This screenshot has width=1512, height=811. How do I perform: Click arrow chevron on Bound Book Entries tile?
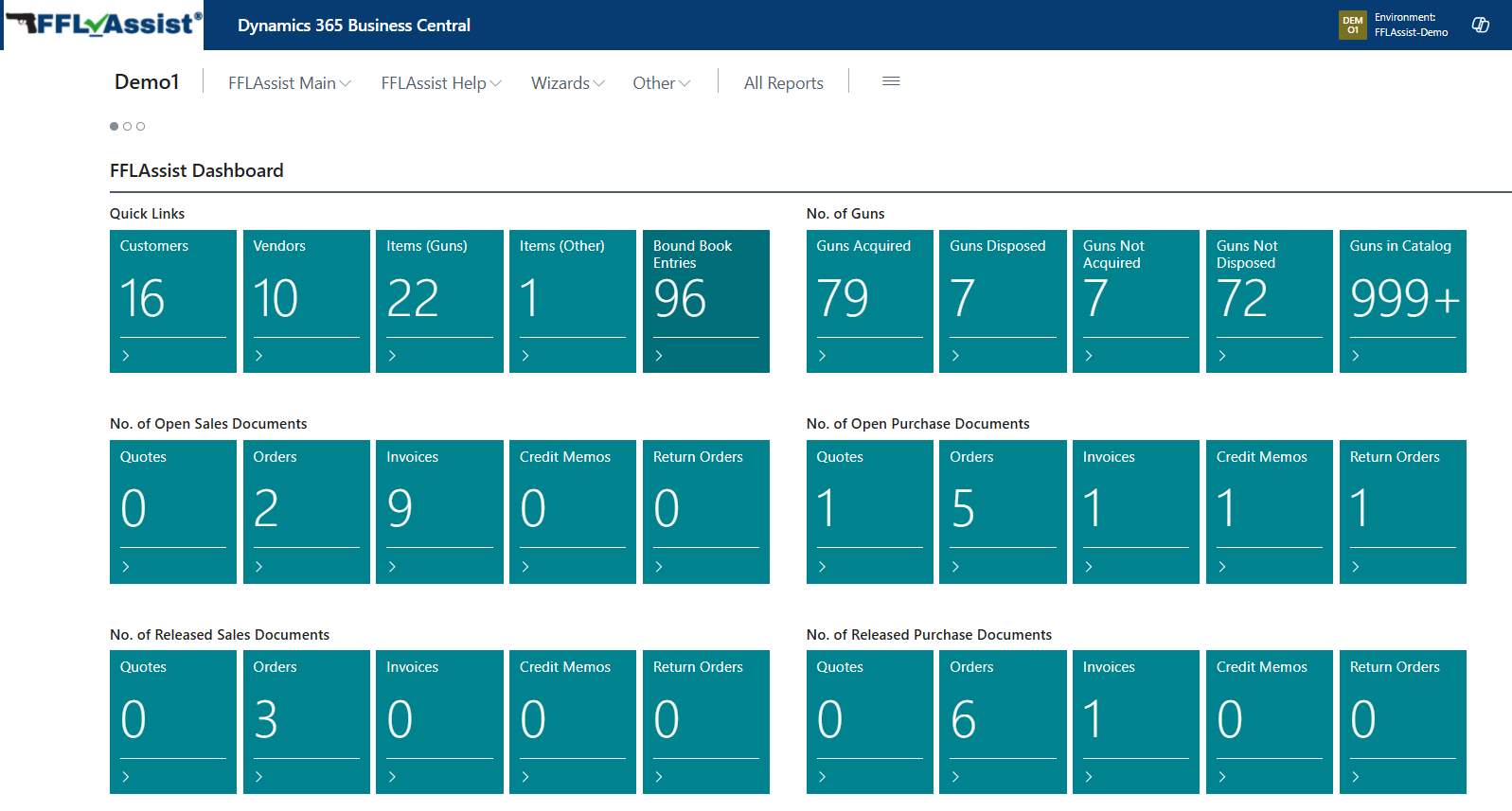point(658,356)
